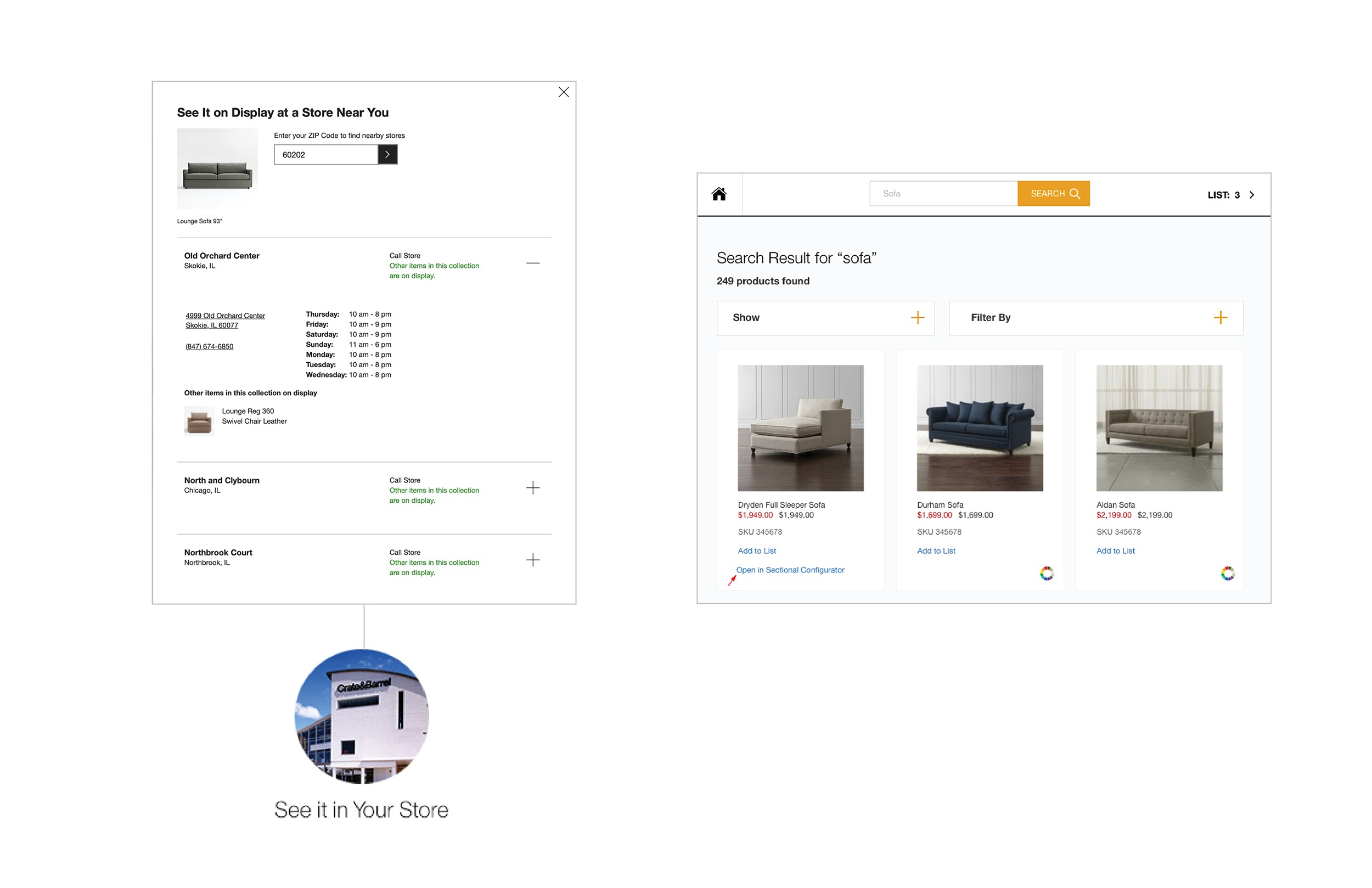Screen dimensions: 1372x888
Task: Click the home icon on the search page
Action: coord(719,195)
